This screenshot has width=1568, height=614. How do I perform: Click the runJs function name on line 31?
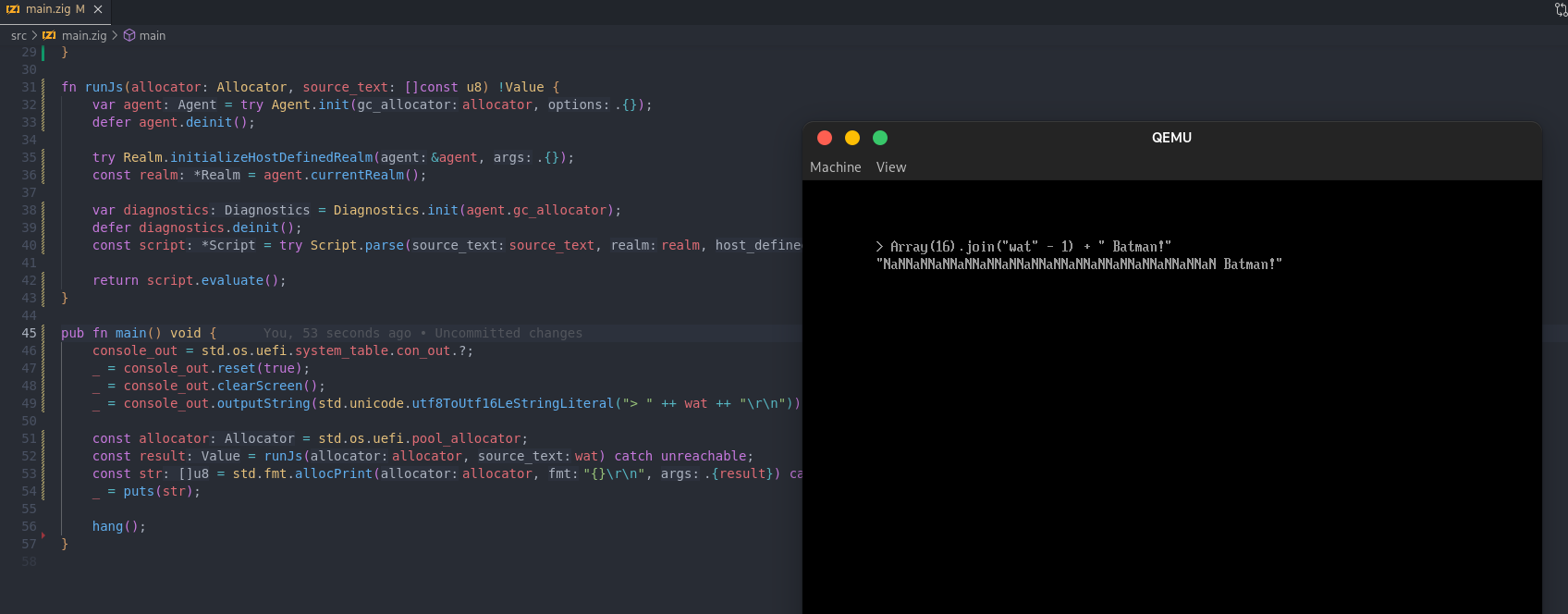tap(104, 87)
